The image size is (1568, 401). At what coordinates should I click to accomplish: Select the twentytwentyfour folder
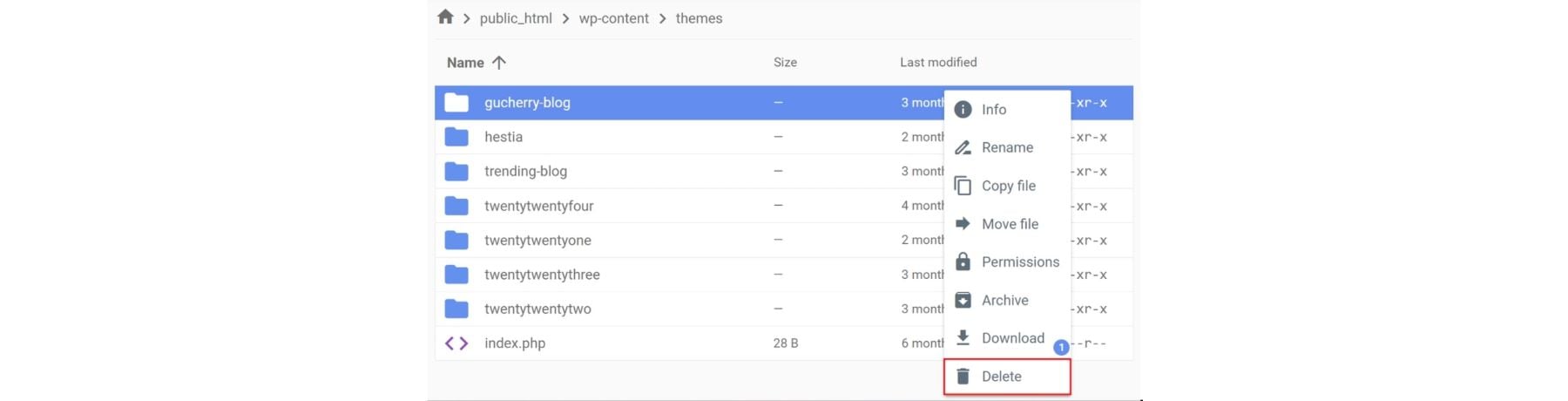pyautogui.click(x=539, y=206)
